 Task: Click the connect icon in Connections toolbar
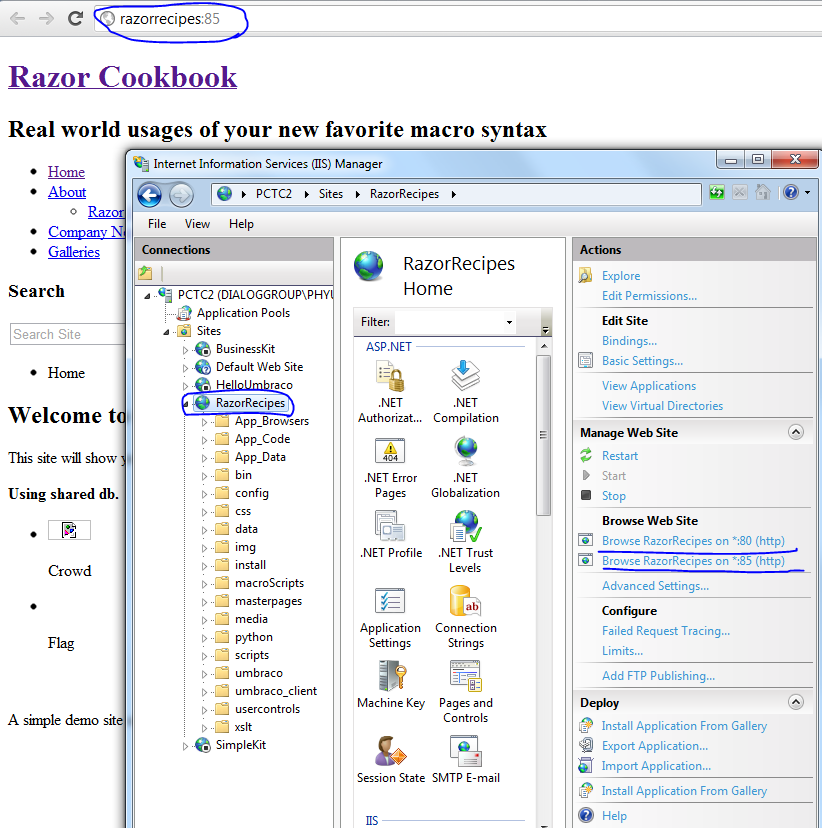click(145, 273)
